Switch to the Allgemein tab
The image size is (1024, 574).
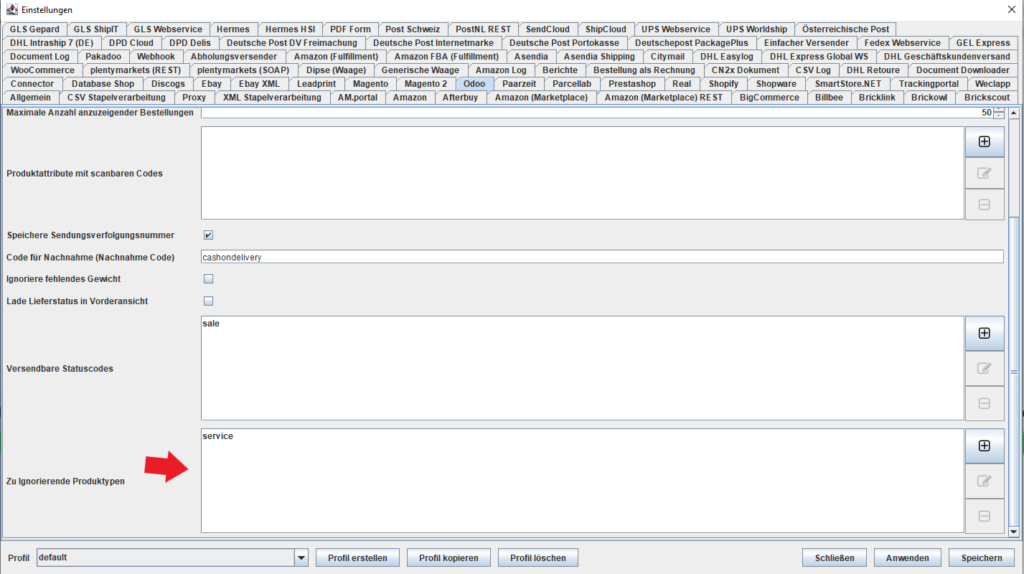point(30,97)
